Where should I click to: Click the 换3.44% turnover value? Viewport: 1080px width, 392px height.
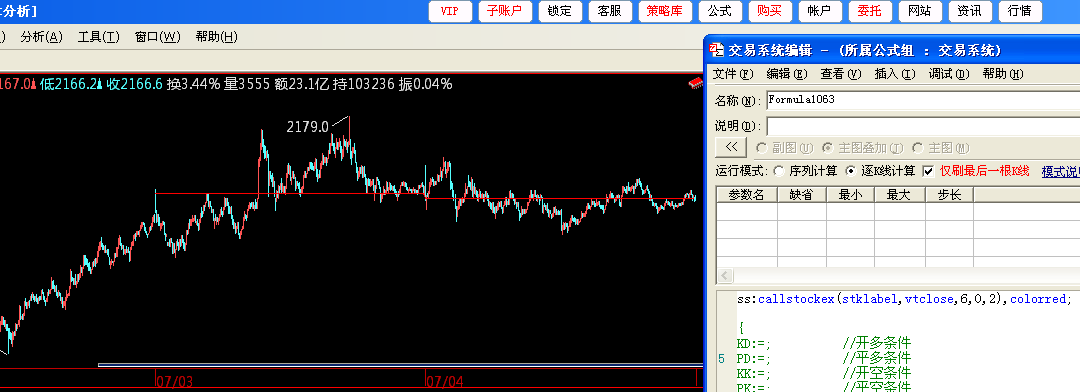(x=194, y=84)
